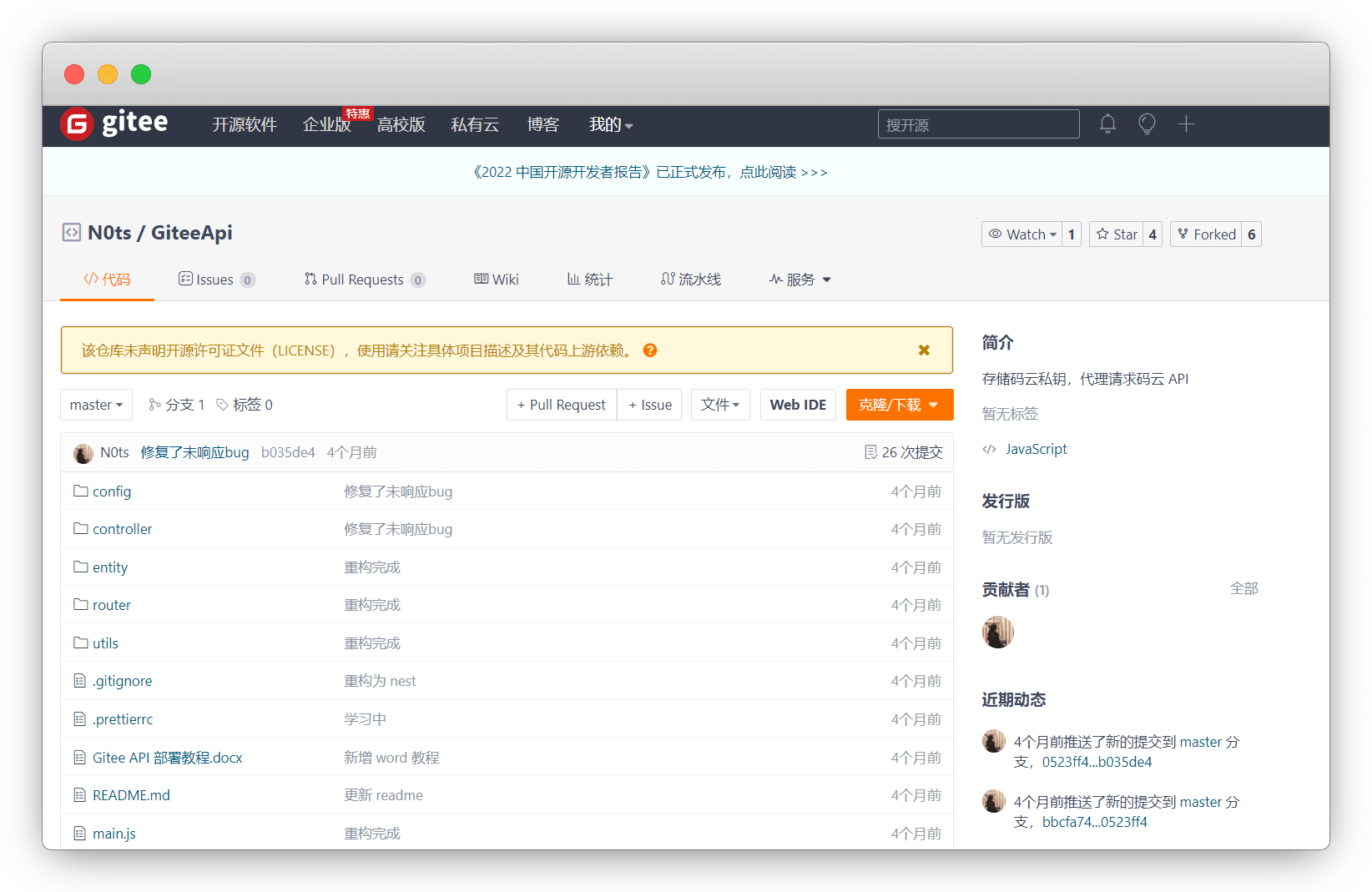Click the Web IDE button
The height and width of the screenshot is (892, 1372).
tap(798, 405)
